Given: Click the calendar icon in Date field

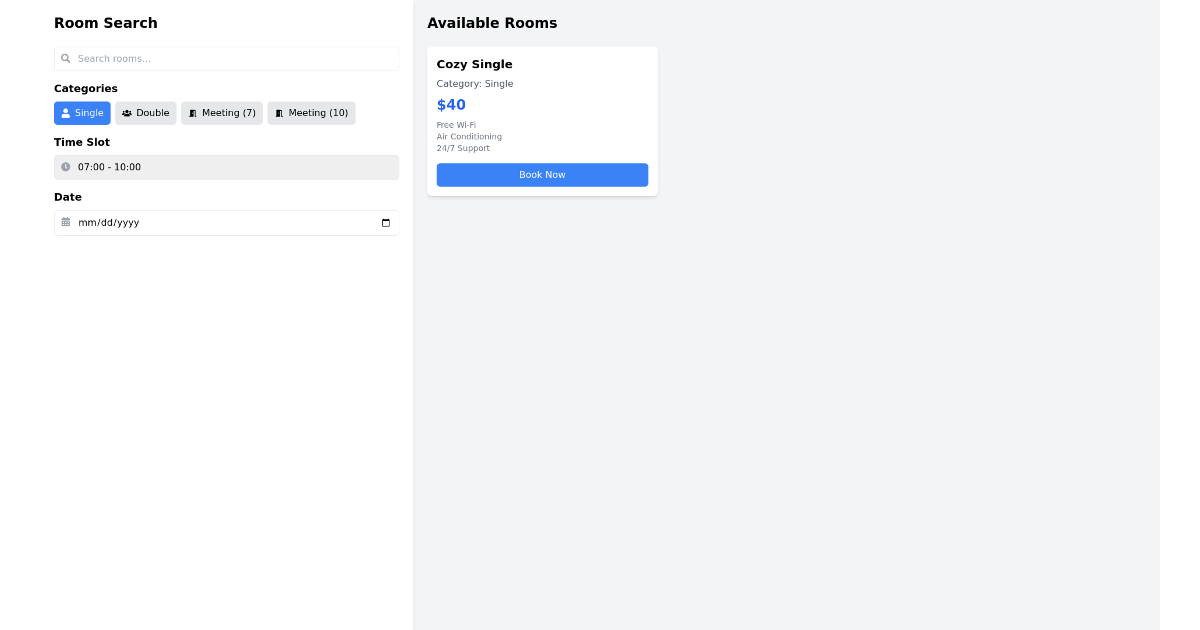Looking at the screenshot, I should (x=67, y=222).
